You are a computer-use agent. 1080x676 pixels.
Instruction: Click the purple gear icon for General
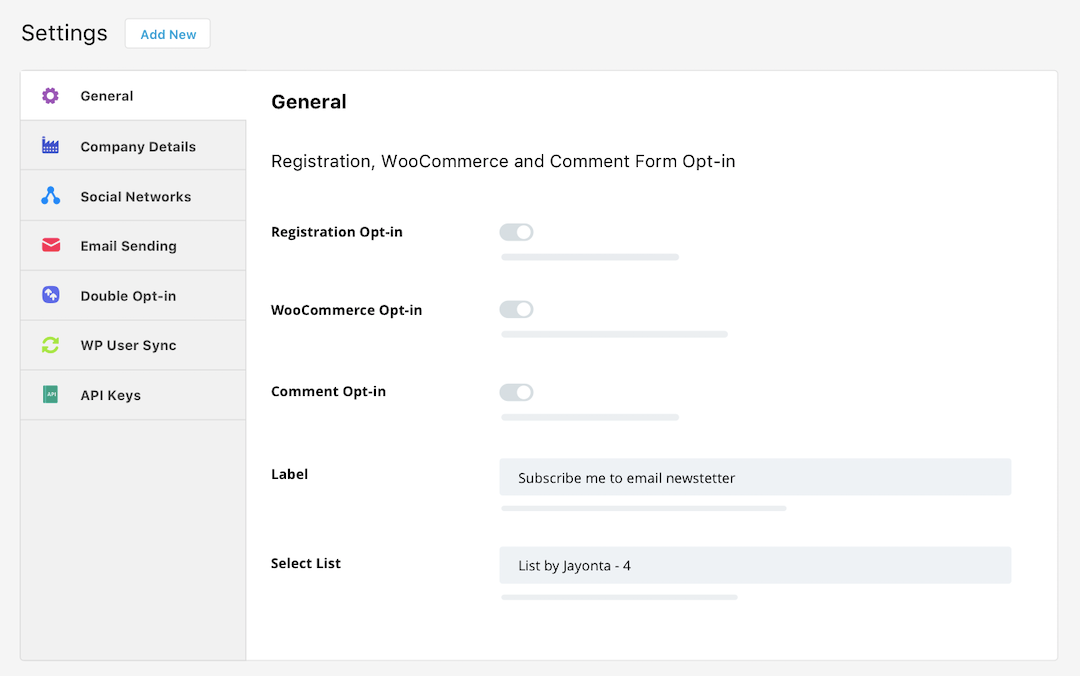click(x=50, y=96)
